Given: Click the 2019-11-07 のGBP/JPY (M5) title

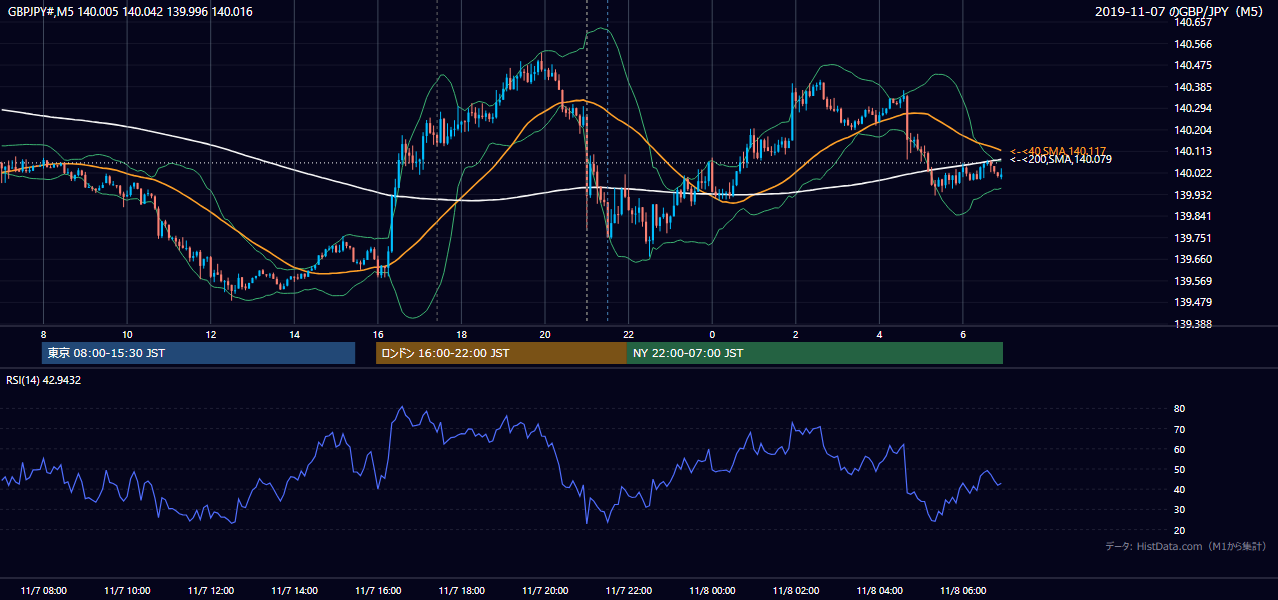Looking at the screenshot, I should [x=1181, y=11].
